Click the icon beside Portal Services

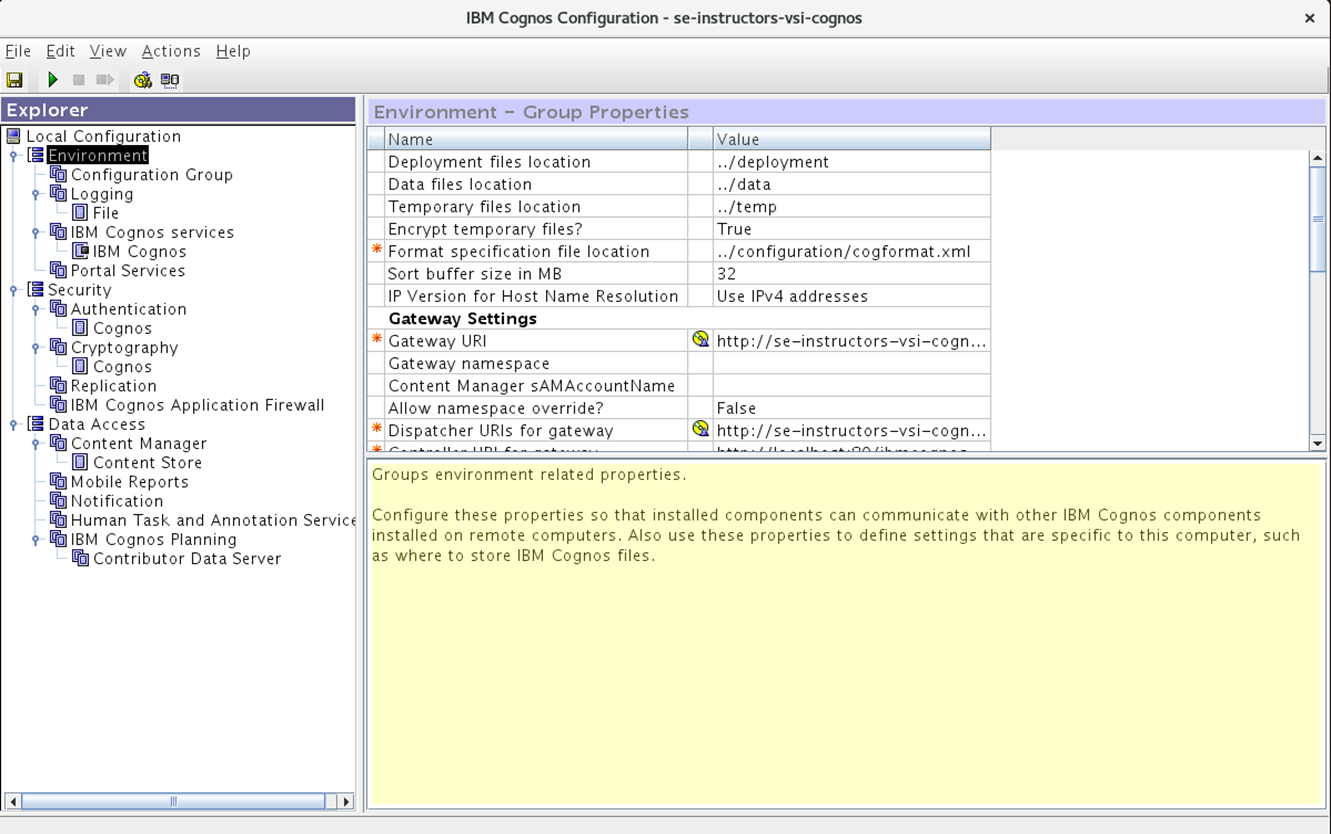click(59, 270)
